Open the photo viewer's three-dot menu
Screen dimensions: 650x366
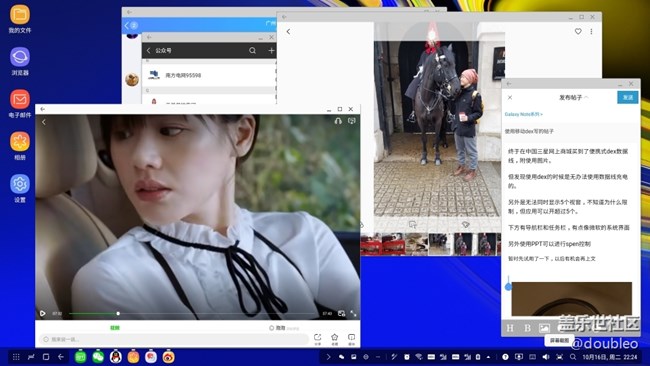[591, 31]
